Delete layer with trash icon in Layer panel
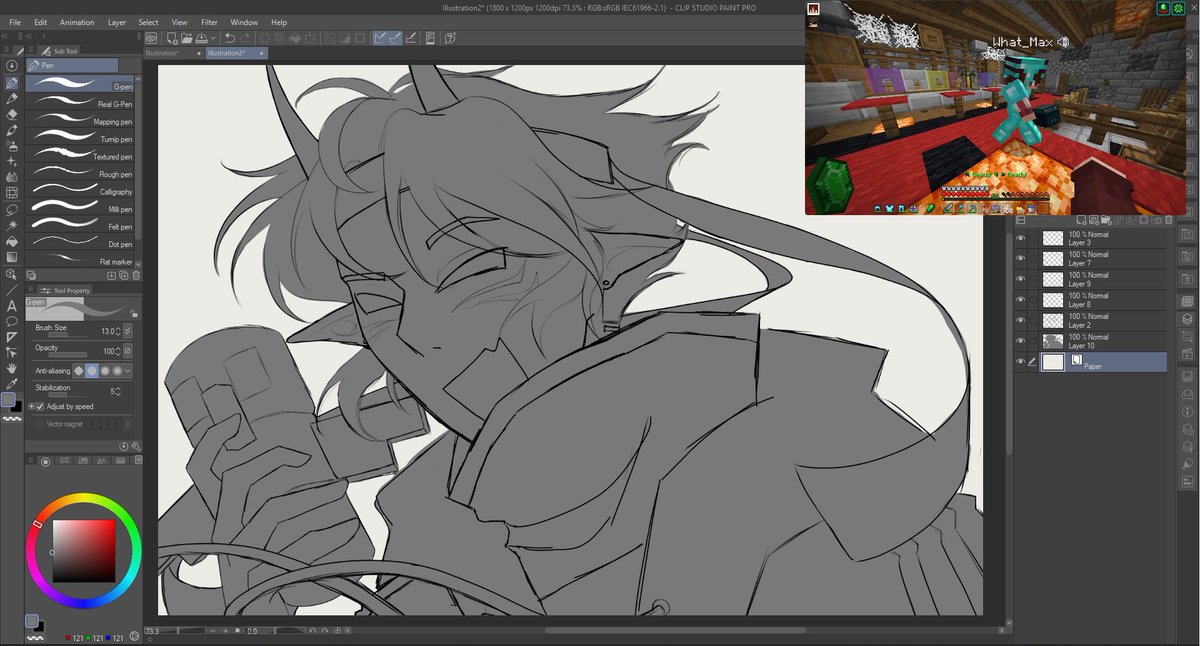This screenshot has width=1200, height=646. [1168, 220]
